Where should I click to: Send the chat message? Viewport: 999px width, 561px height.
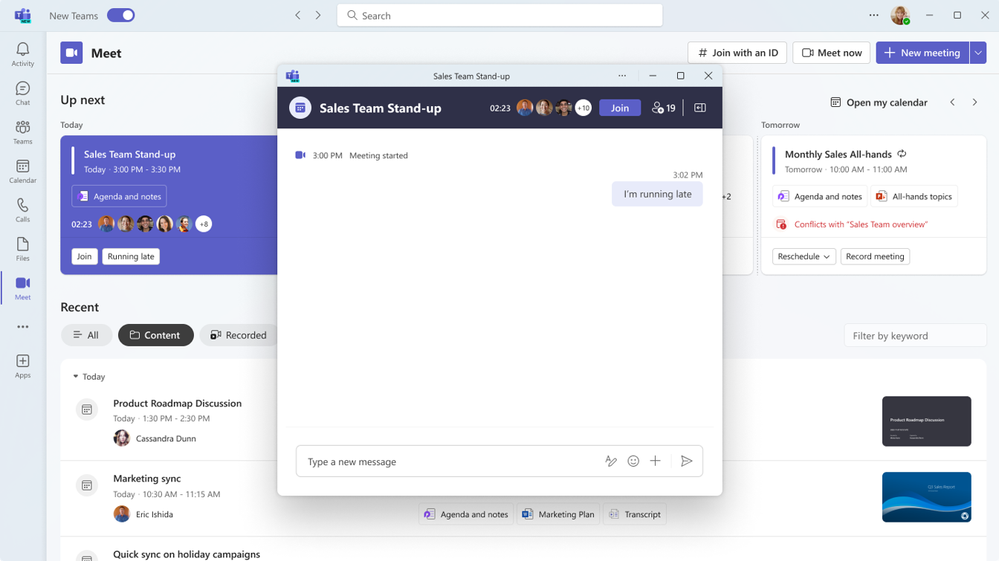686,461
